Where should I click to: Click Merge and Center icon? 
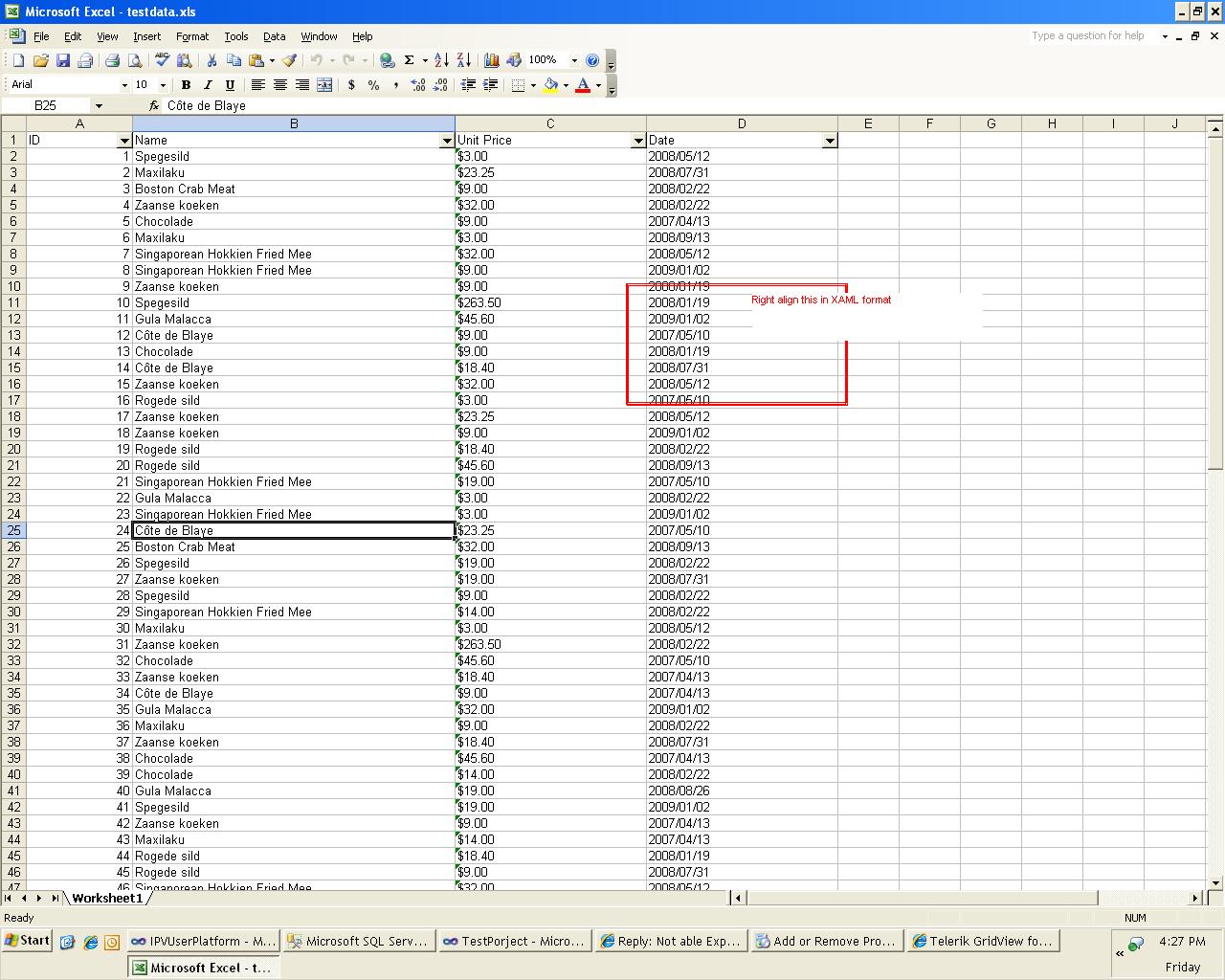[324, 85]
